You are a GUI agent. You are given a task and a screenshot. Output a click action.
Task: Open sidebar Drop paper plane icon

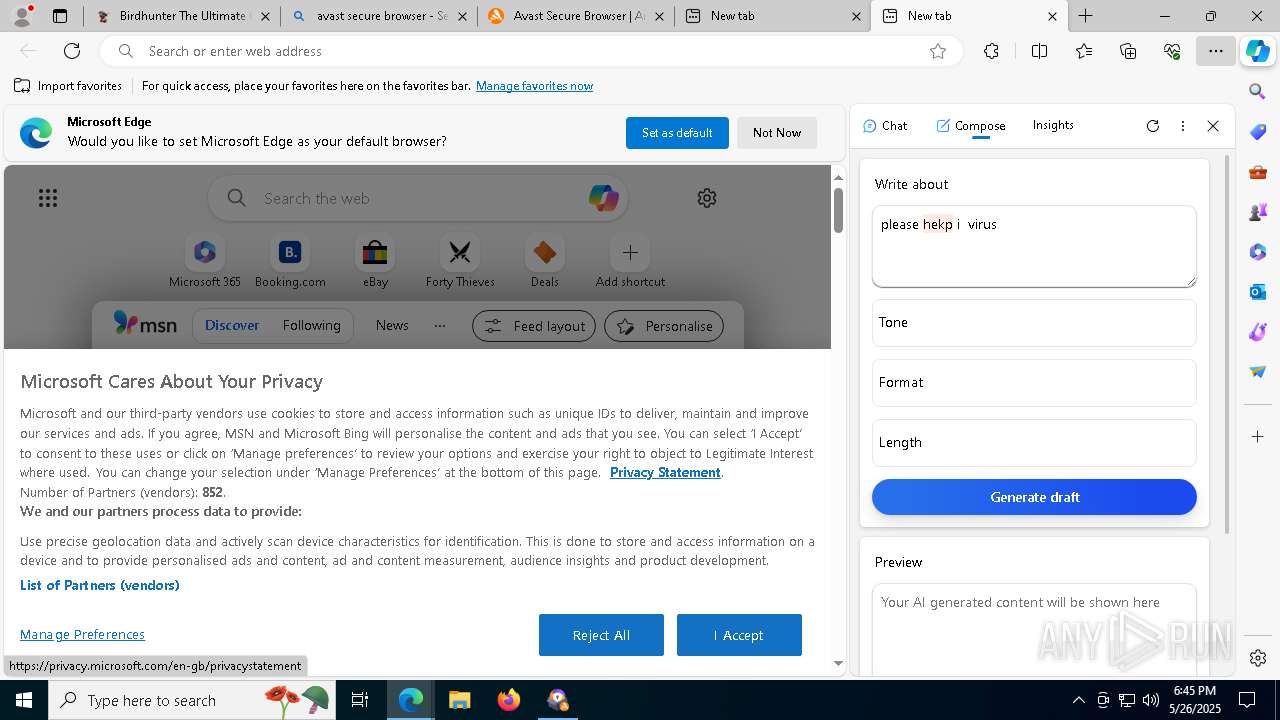(1258, 372)
